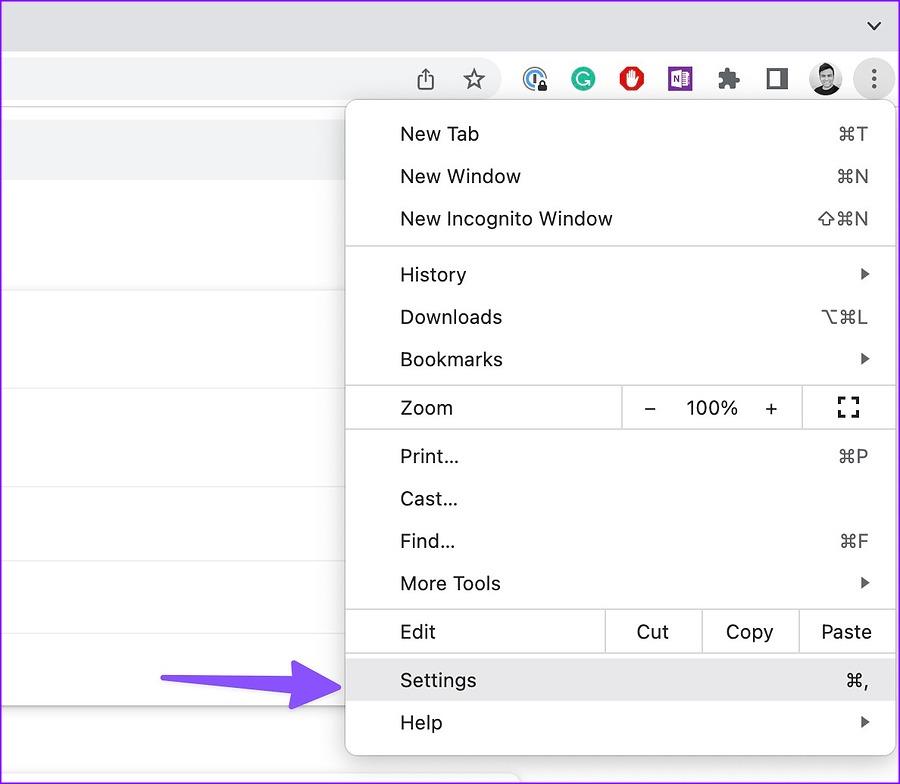This screenshot has width=900, height=784.
Task: Expand the History submenu arrow
Action: 866,274
